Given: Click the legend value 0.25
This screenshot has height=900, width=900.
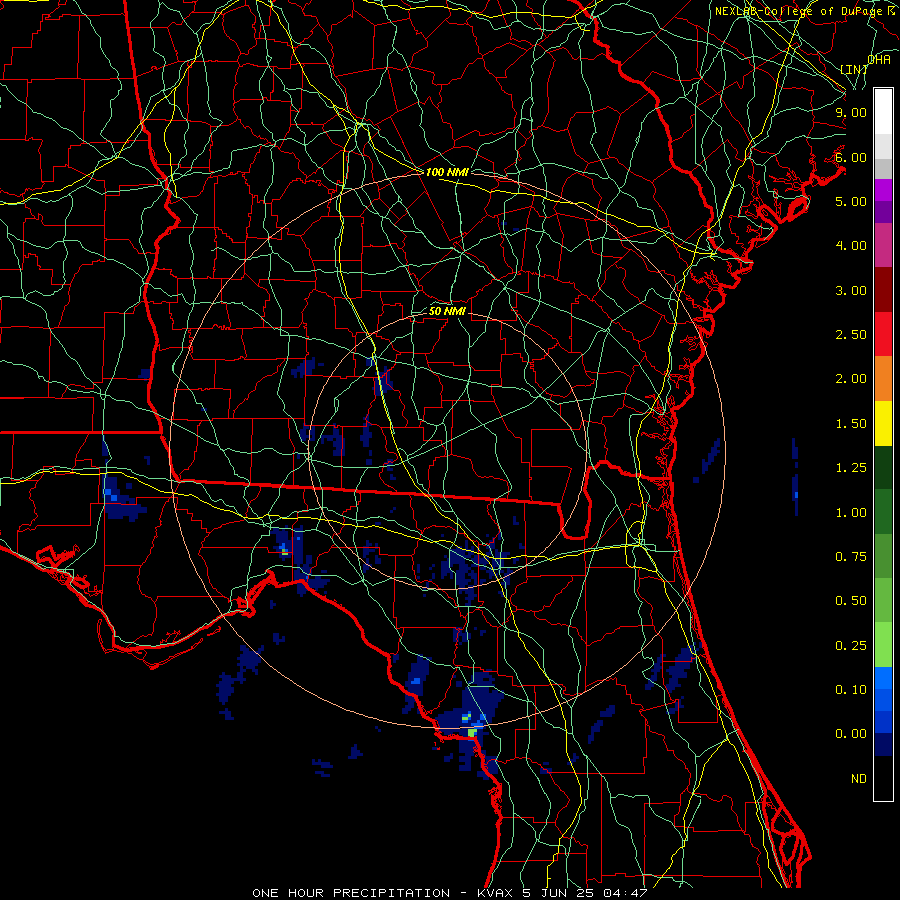Looking at the screenshot, I should coord(851,646).
